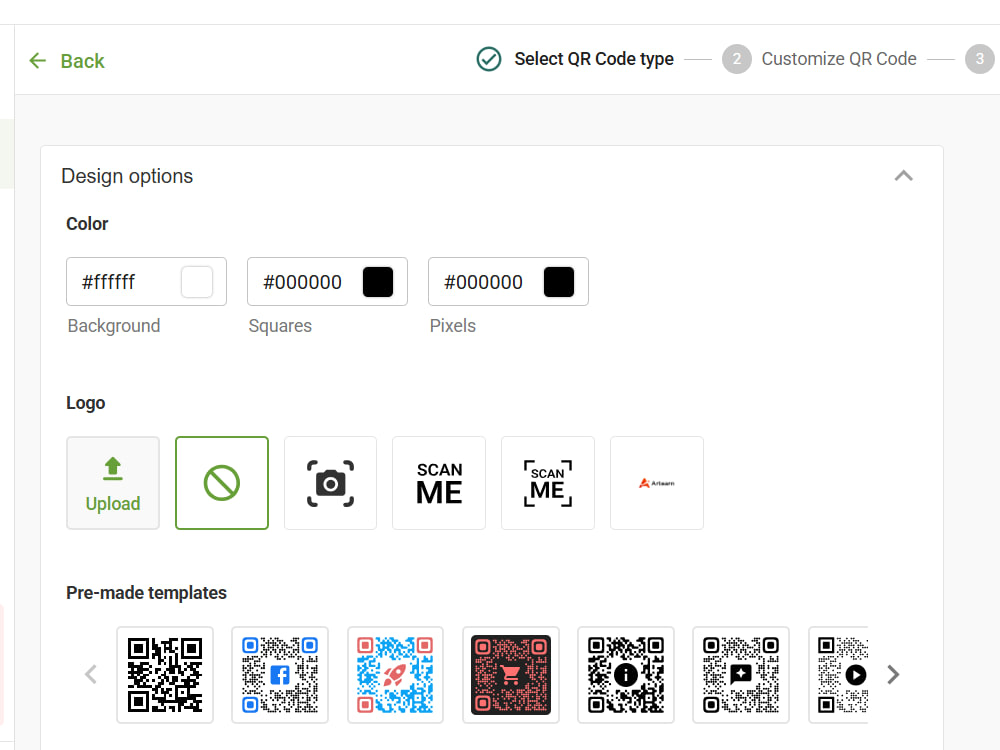Click the green checkmark step icon
Screen dimensions: 1000x750
(489, 59)
